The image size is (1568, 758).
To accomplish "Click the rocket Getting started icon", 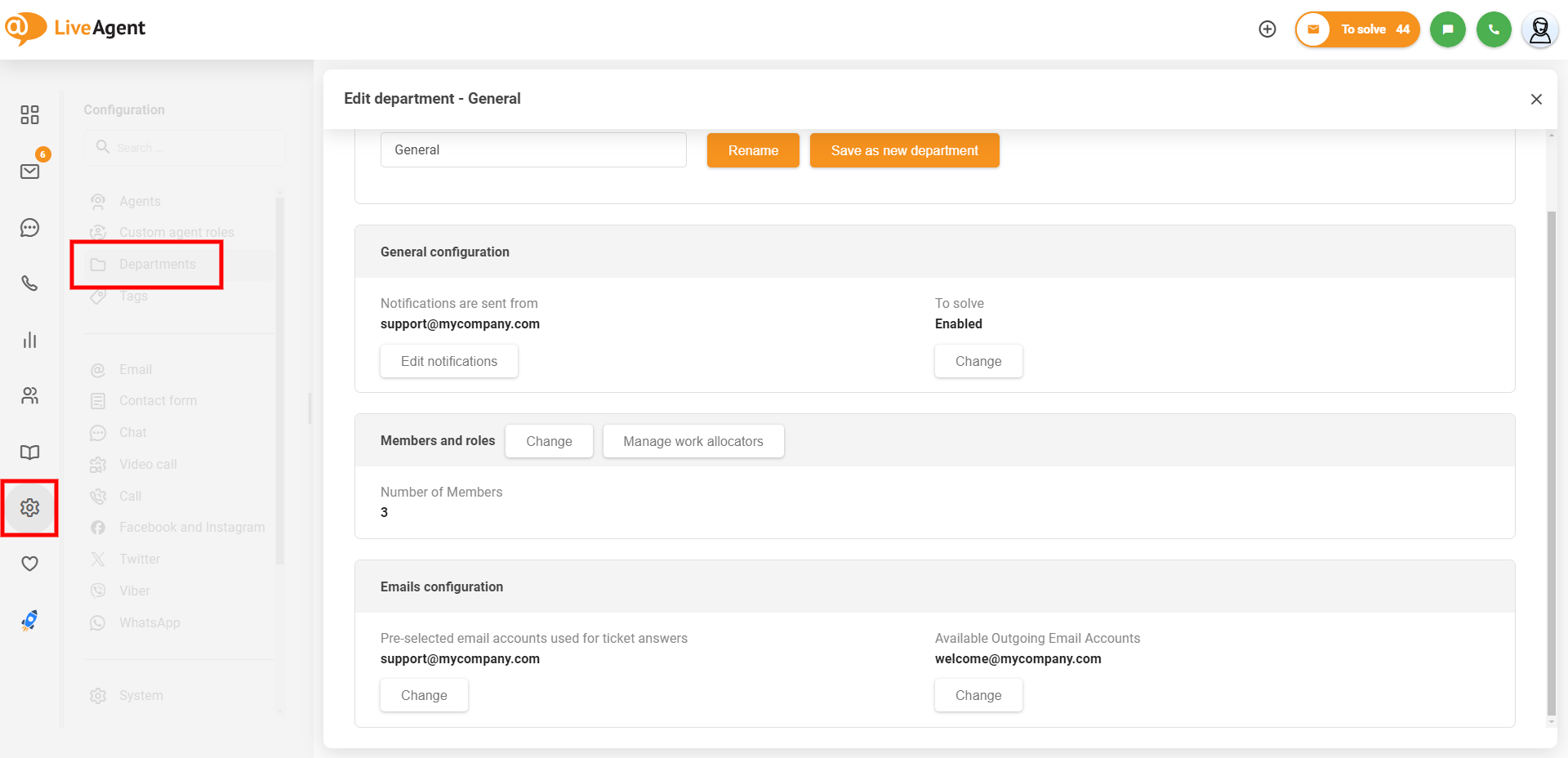I will click(x=29, y=621).
